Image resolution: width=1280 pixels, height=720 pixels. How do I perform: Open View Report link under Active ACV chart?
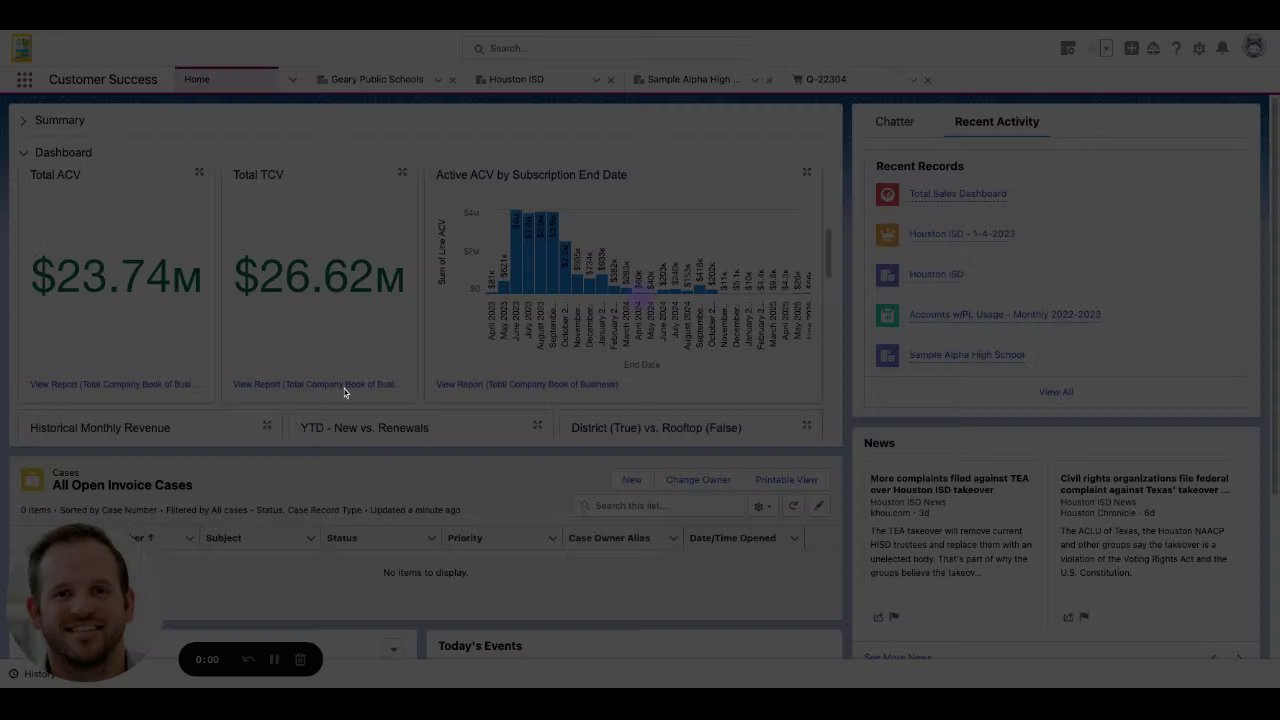[x=527, y=384]
